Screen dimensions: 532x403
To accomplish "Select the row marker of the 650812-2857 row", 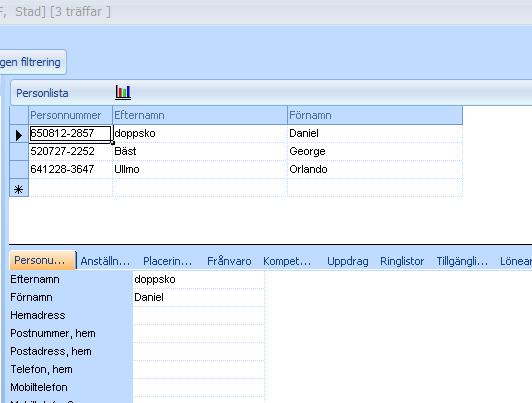I will [19, 134].
